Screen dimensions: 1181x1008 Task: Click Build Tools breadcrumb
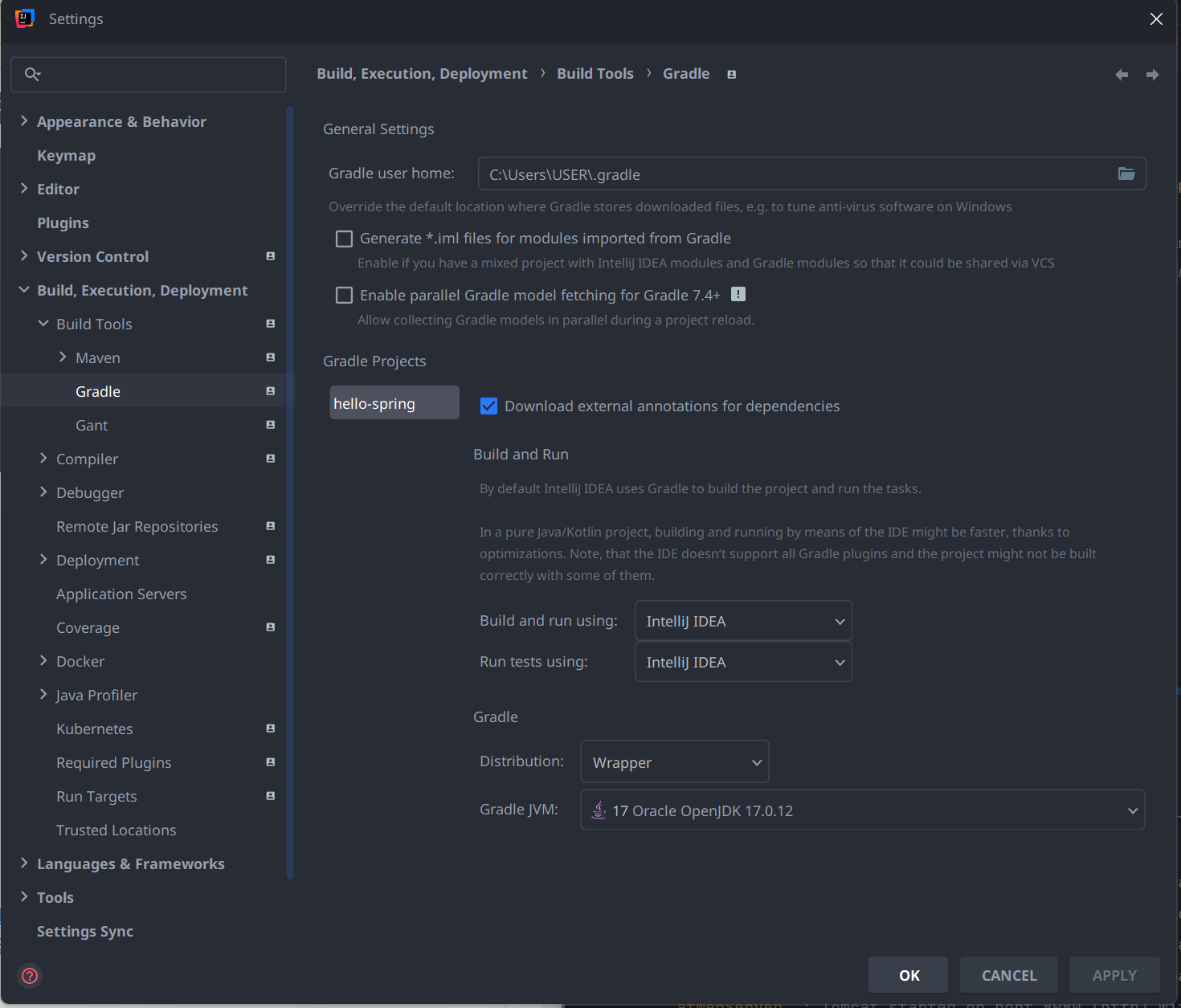click(x=595, y=74)
